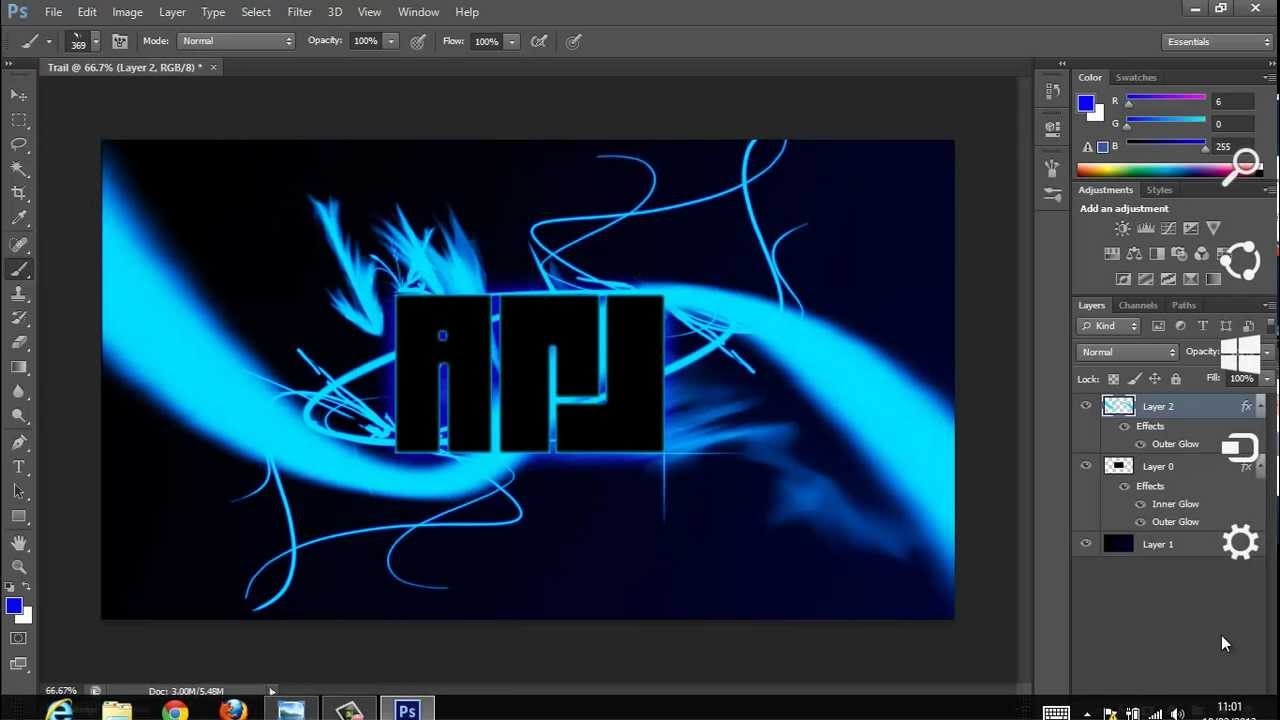The width and height of the screenshot is (1280, 720).
Task: Select the Rectangular Marquee tool
Action: [x=19, y=120]
